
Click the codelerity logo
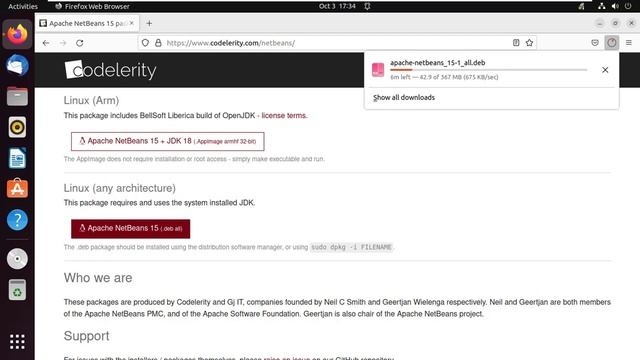(x=111, y=70)
